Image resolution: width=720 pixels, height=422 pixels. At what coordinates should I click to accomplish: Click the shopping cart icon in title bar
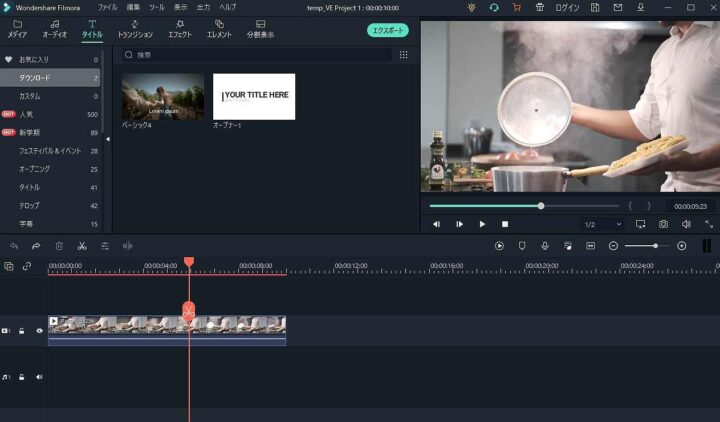[x=516, y=7]
